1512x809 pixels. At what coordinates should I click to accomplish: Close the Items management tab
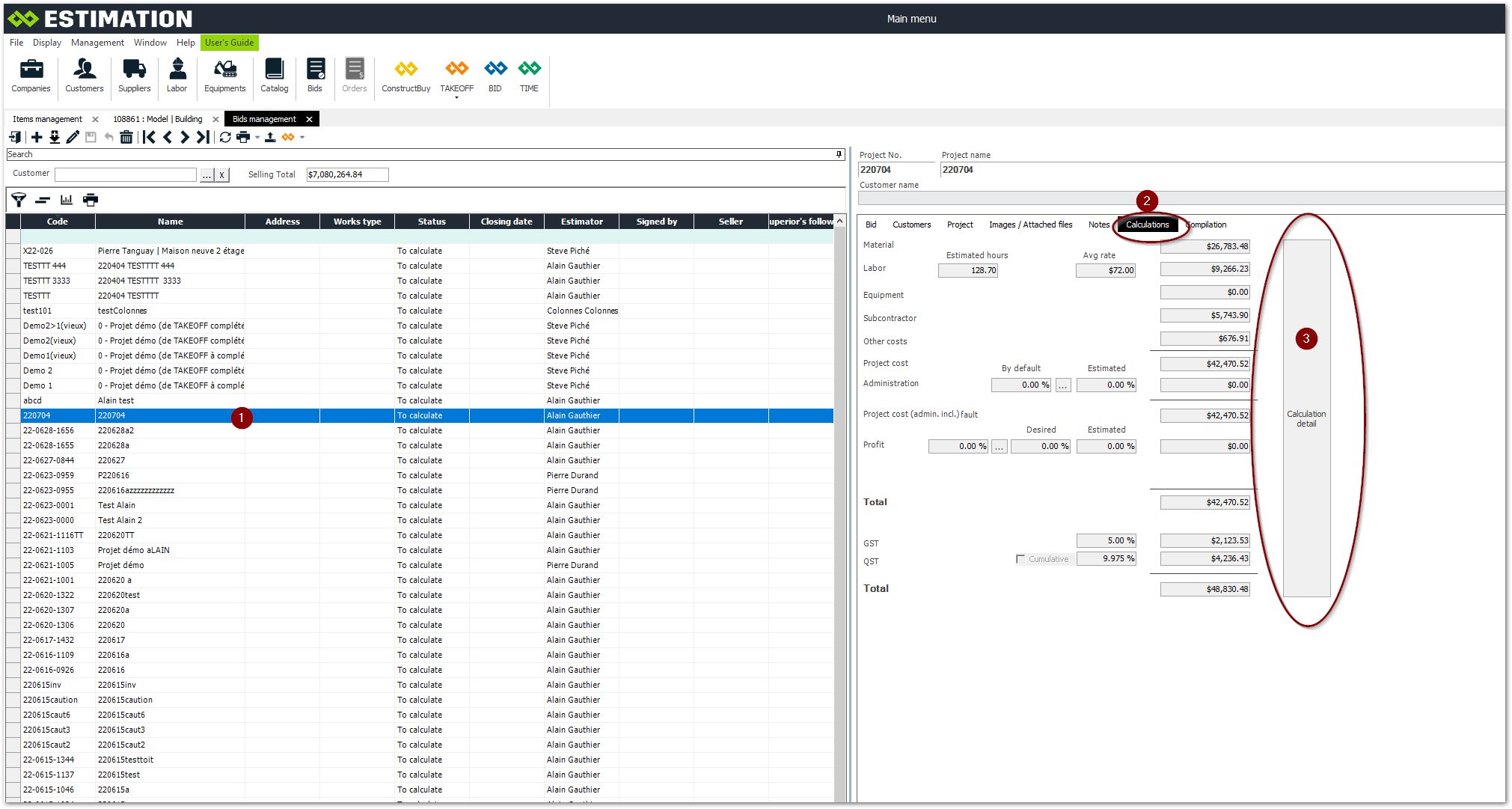click(x=95, y=119)
